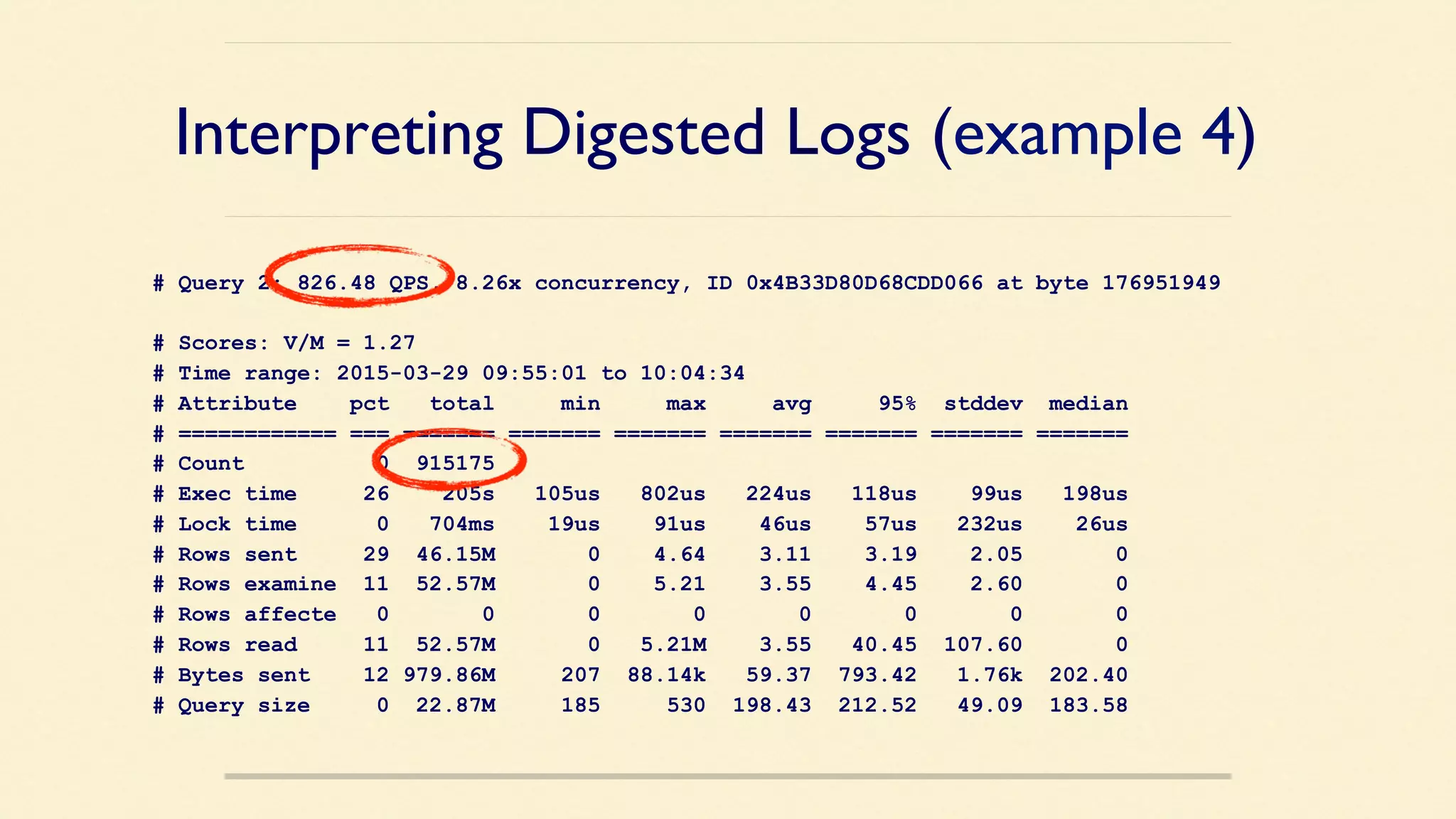Click the 'min' column header
The image size is (1456, 819).
click(x=580, y=404)
